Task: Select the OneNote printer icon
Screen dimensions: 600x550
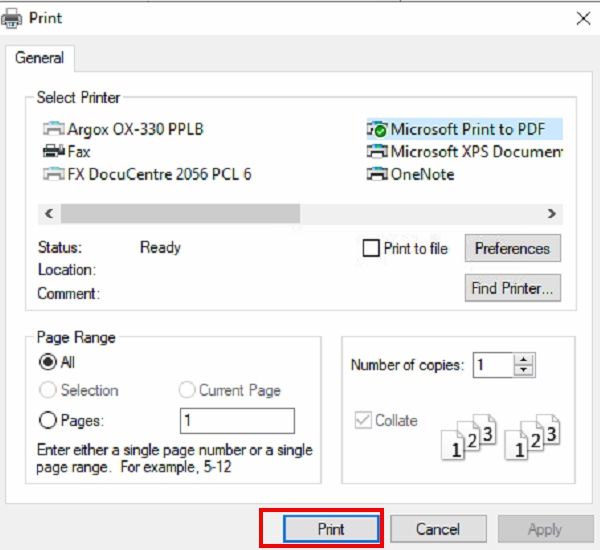Action: click(377, 175)
